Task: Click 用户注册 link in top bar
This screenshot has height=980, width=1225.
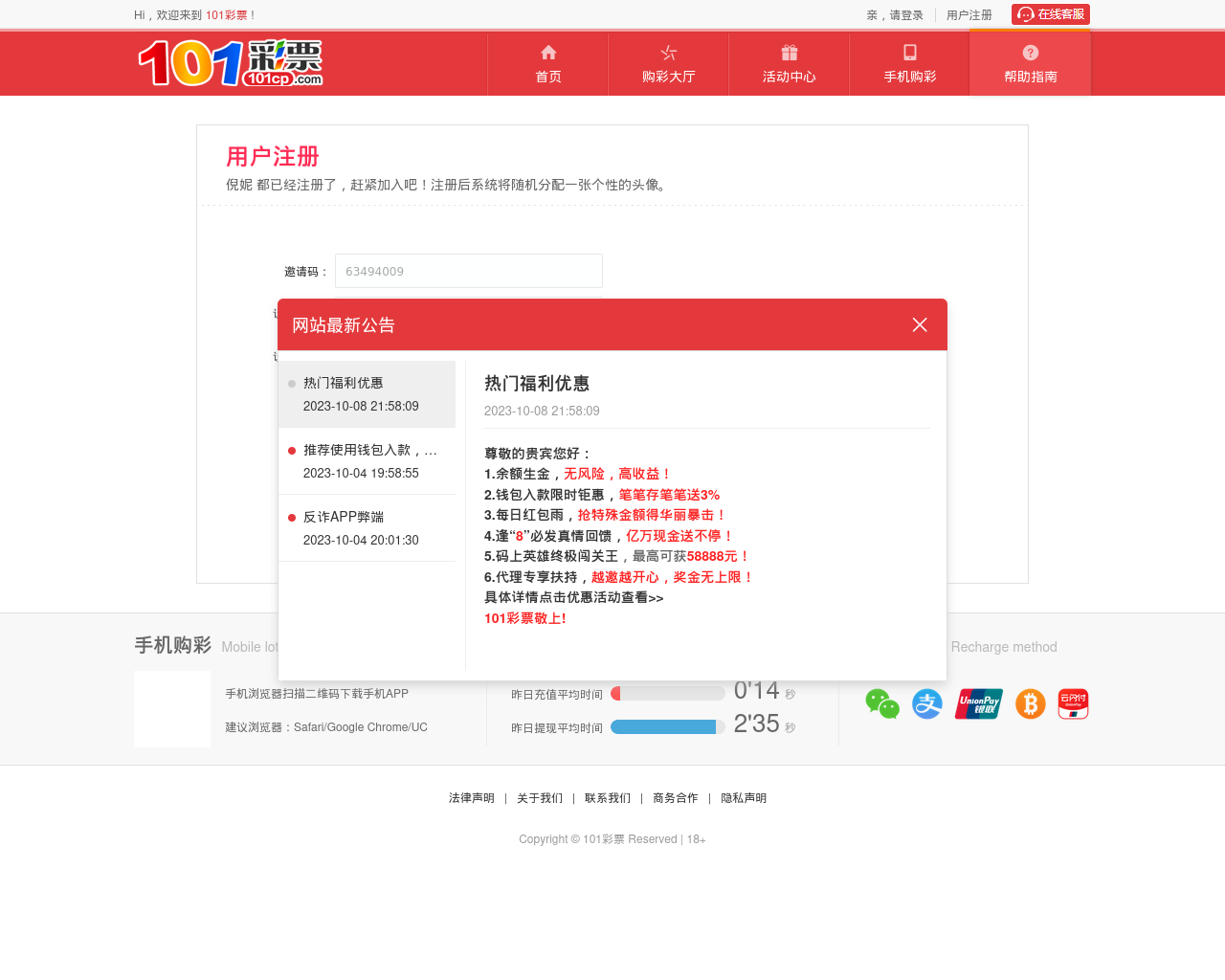Action: coord(969,15)
